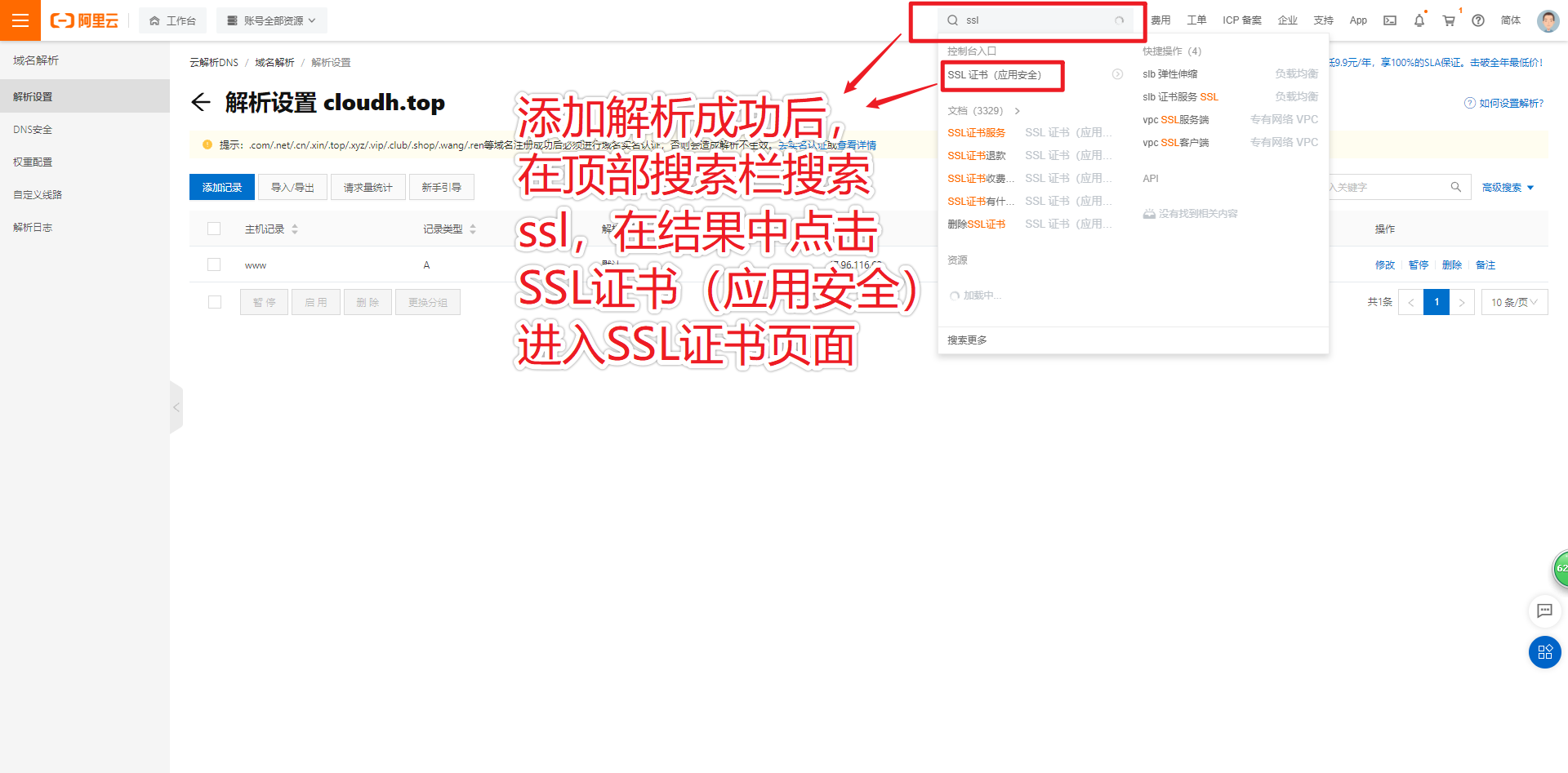Viewport: 1568px width, 773px height.
Task: Select 自定义线路 in the sidebar
Action: point(85,194)
